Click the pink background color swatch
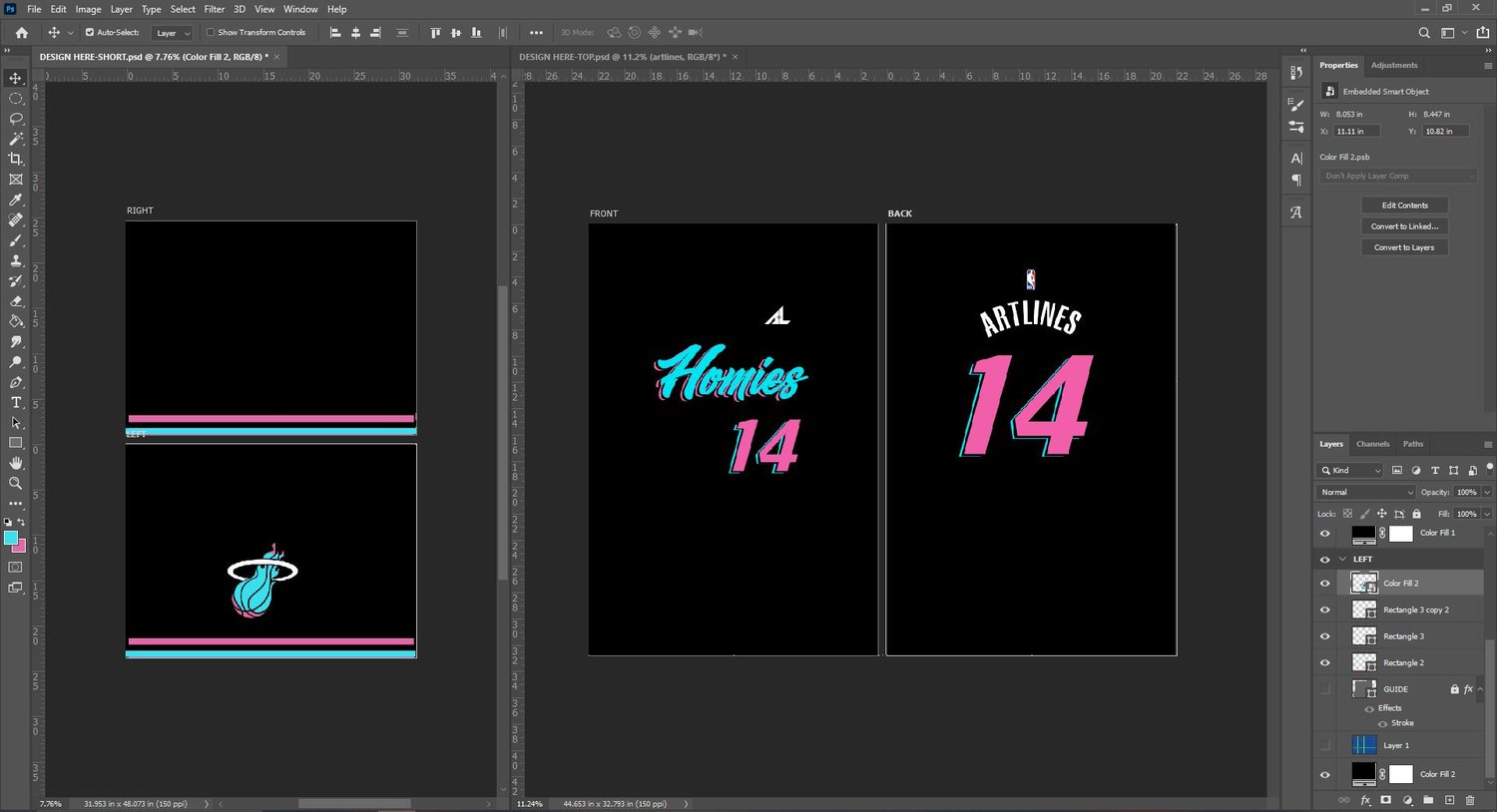Screen dimensions: 1497x812 19,546
